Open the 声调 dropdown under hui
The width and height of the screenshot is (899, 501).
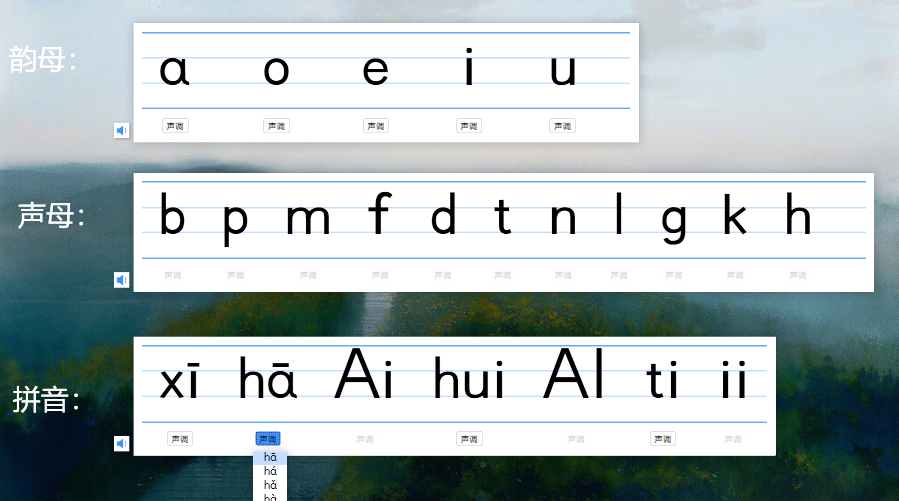tap(469, 439)
